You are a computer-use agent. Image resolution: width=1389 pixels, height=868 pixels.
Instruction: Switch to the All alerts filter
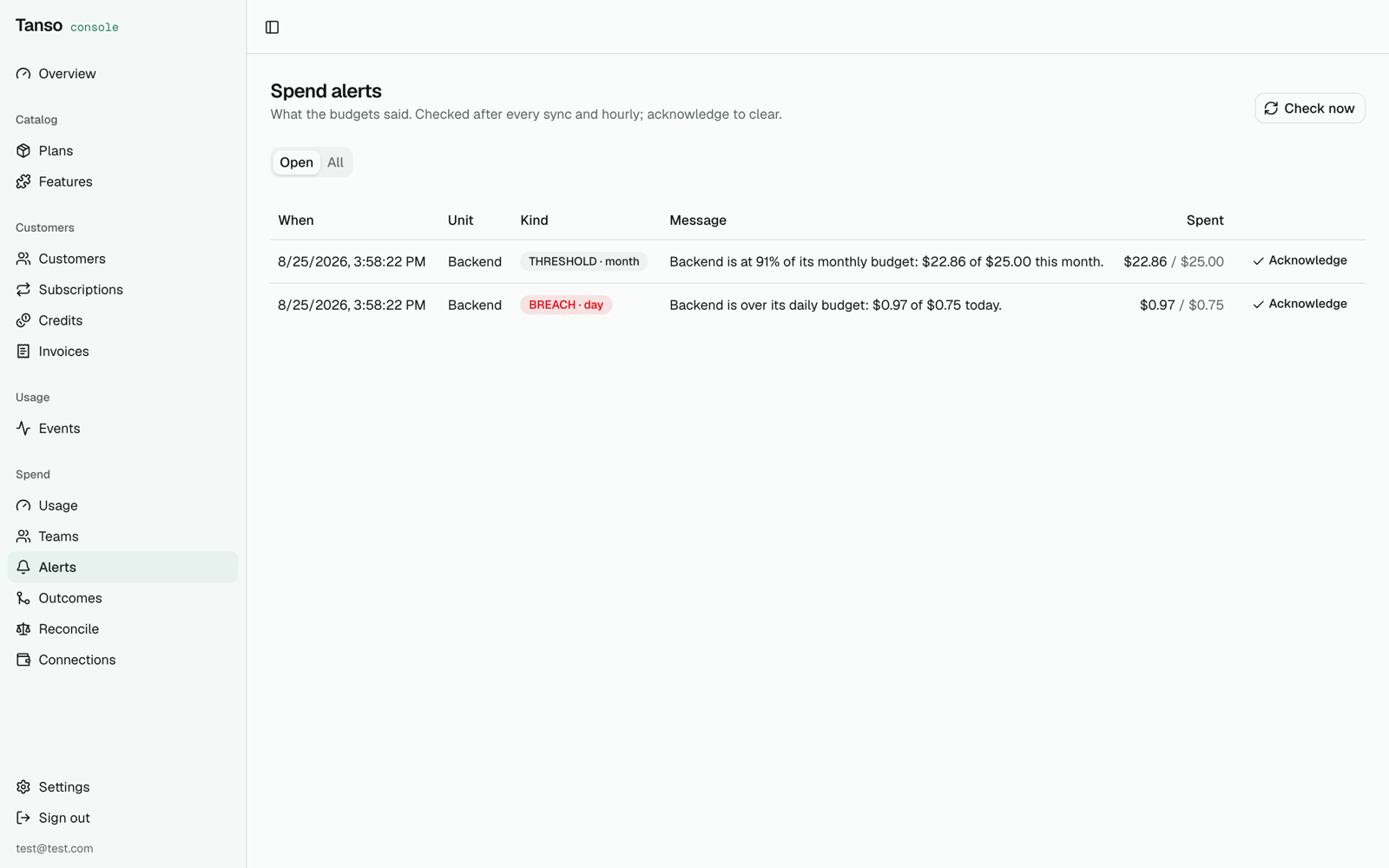click(335, 162)
